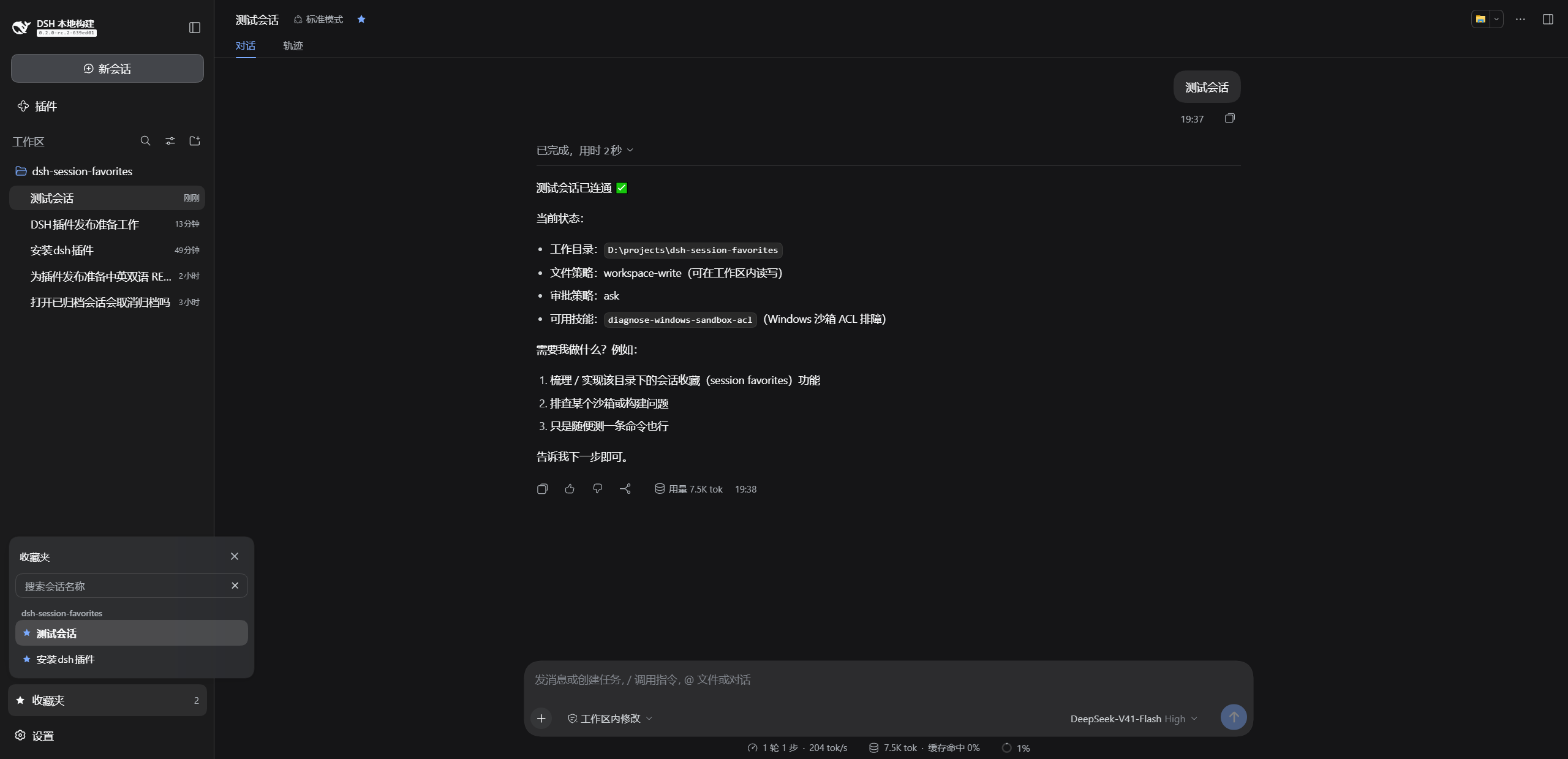1568x759 pixels.
Task: Switch to the 对话 tab
Action: [246, 46]
